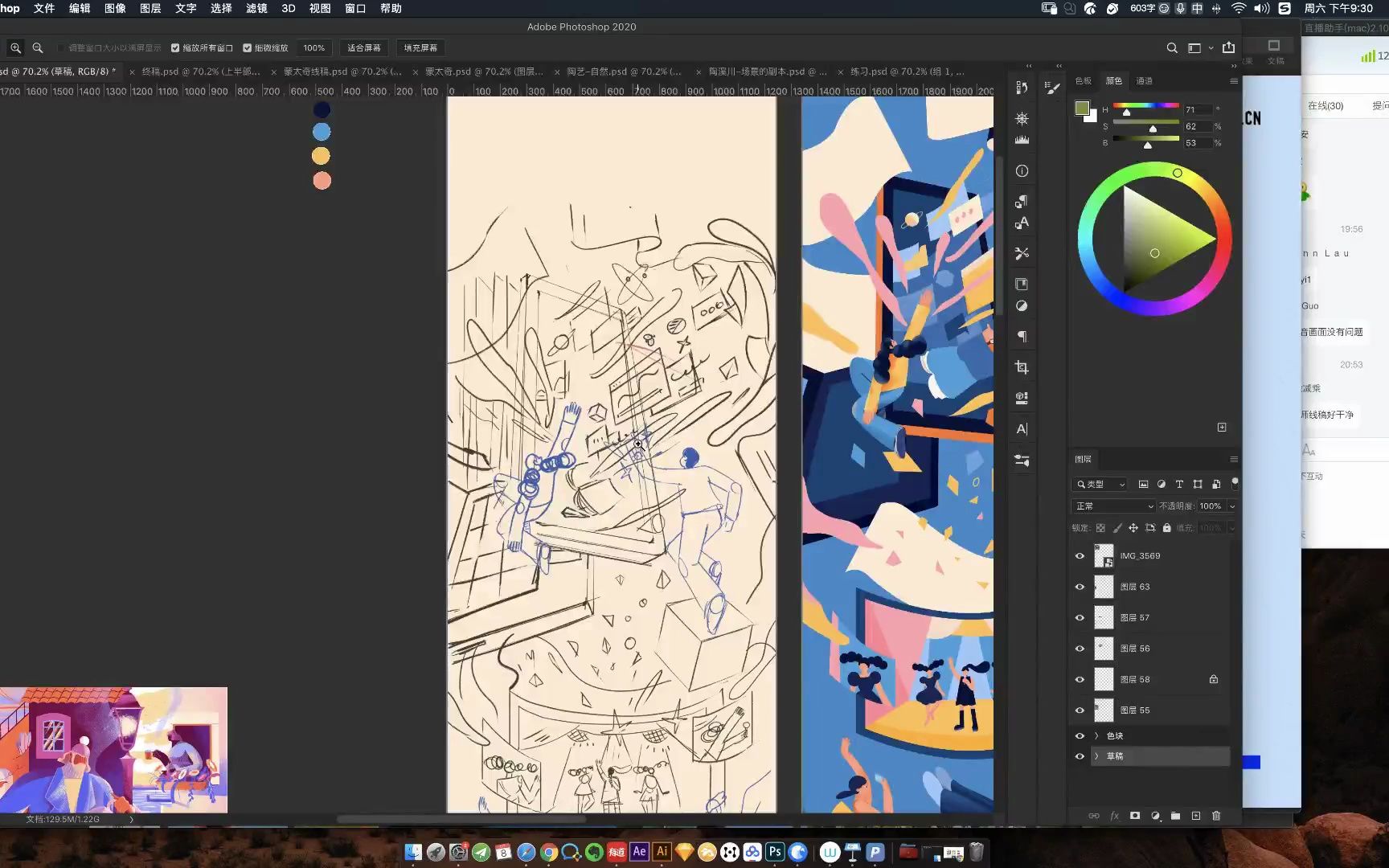
Task: Open blend mode 正常 dropdown
Action: point(1113,506)
